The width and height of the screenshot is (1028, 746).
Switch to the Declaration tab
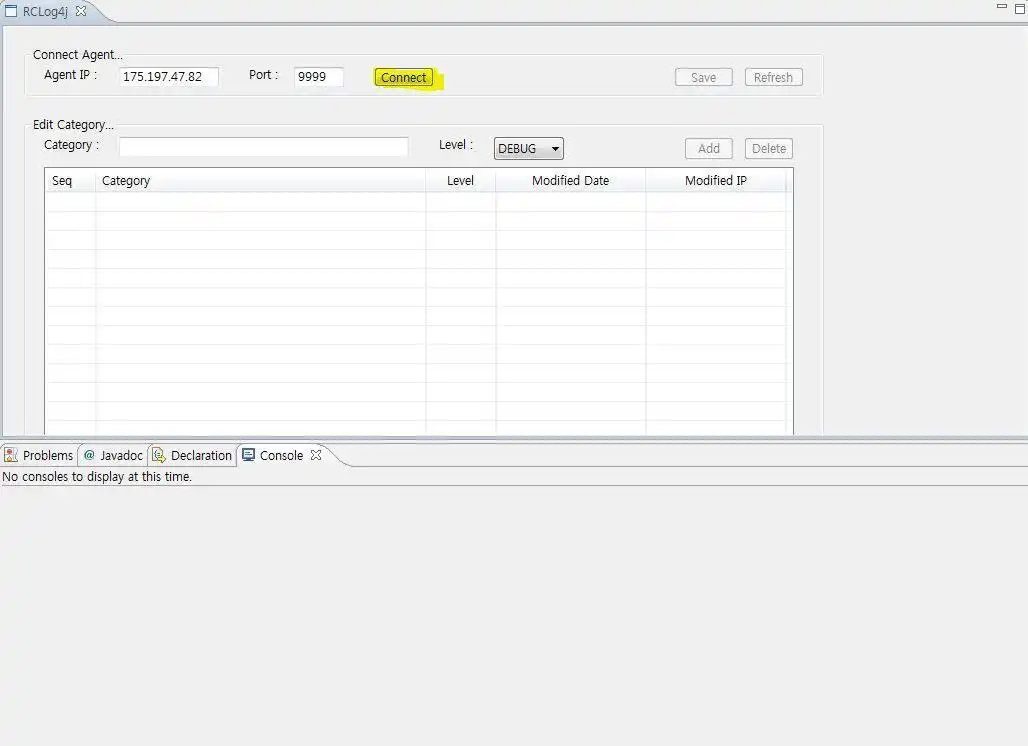pos(192,455)
